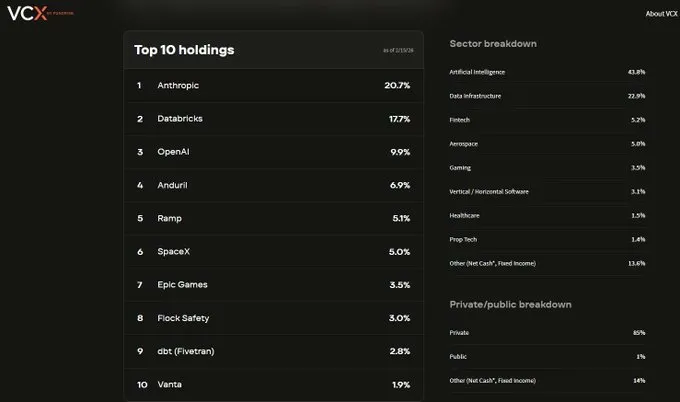This screenshot has width=680, height=402.
Task: Click the Top 10 holdings heading
Action: [x=184, y=50]
